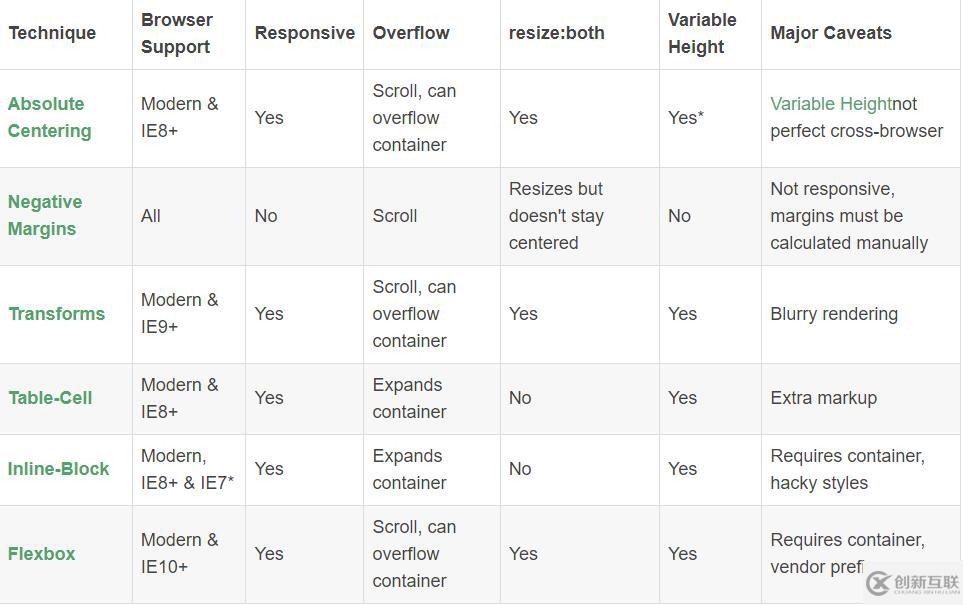The width and height of the screenshot is (963, 605).
Task: Follow the Transforms technique link
Action: (57, 314)
